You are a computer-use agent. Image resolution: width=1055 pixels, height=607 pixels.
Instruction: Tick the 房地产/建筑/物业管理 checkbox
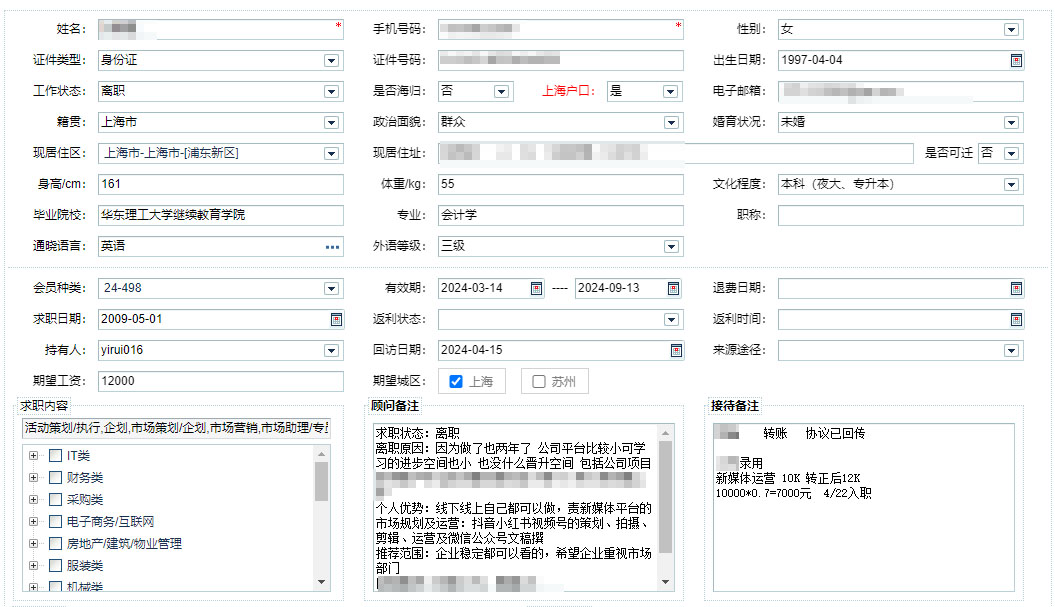pos(56,543)
